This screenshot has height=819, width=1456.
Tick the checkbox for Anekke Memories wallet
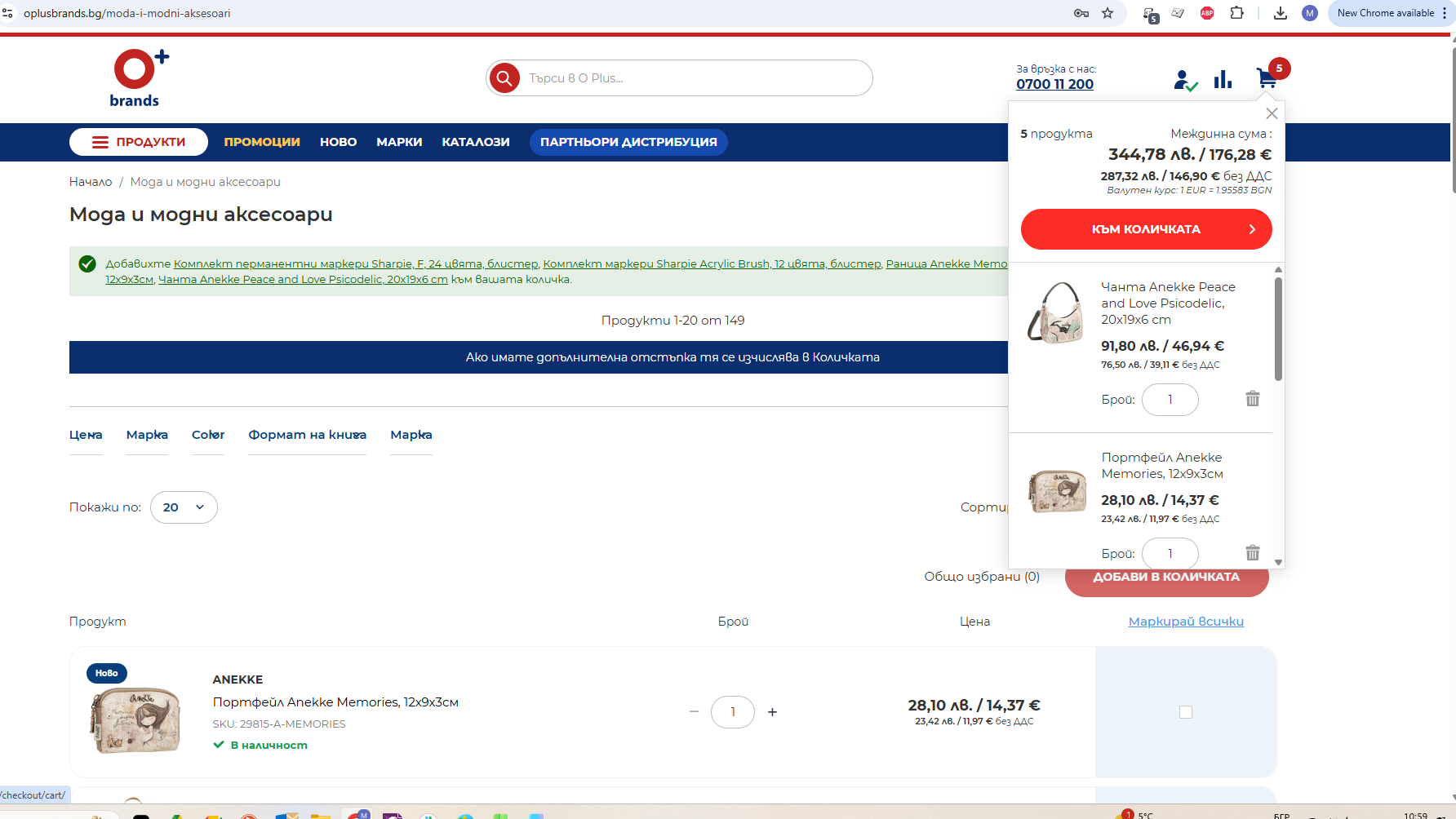1186,712
